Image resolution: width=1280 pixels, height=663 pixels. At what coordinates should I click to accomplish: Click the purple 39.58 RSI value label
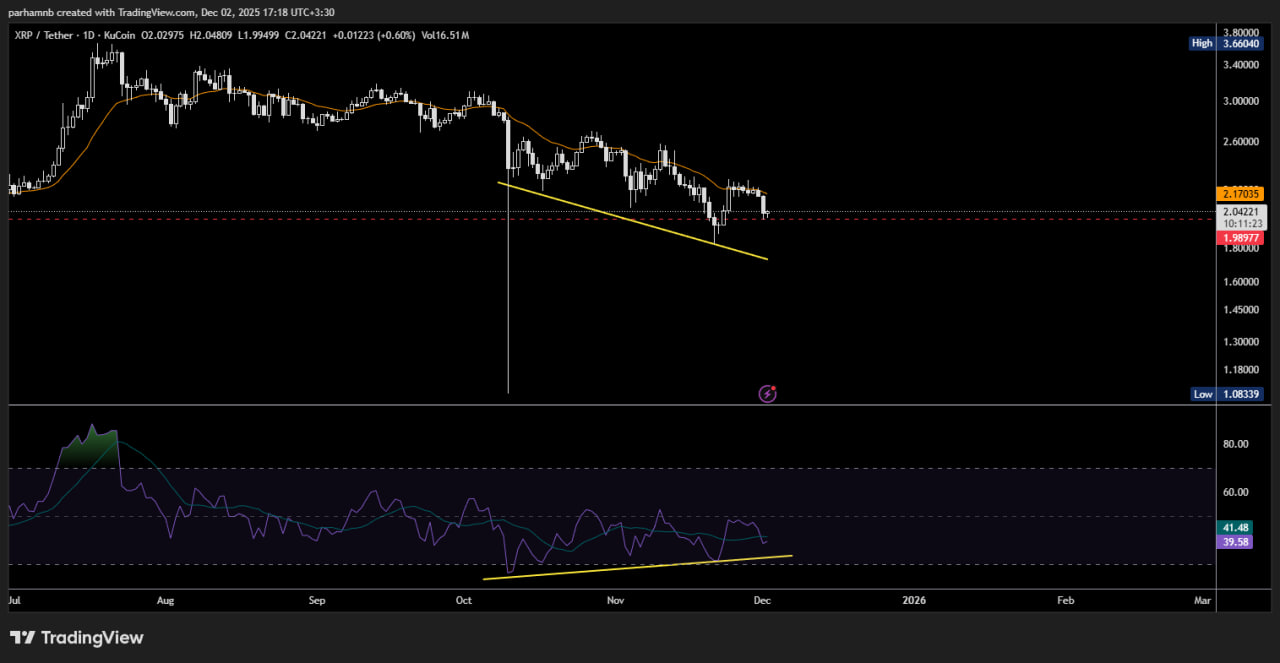[x=1236, y=542]
